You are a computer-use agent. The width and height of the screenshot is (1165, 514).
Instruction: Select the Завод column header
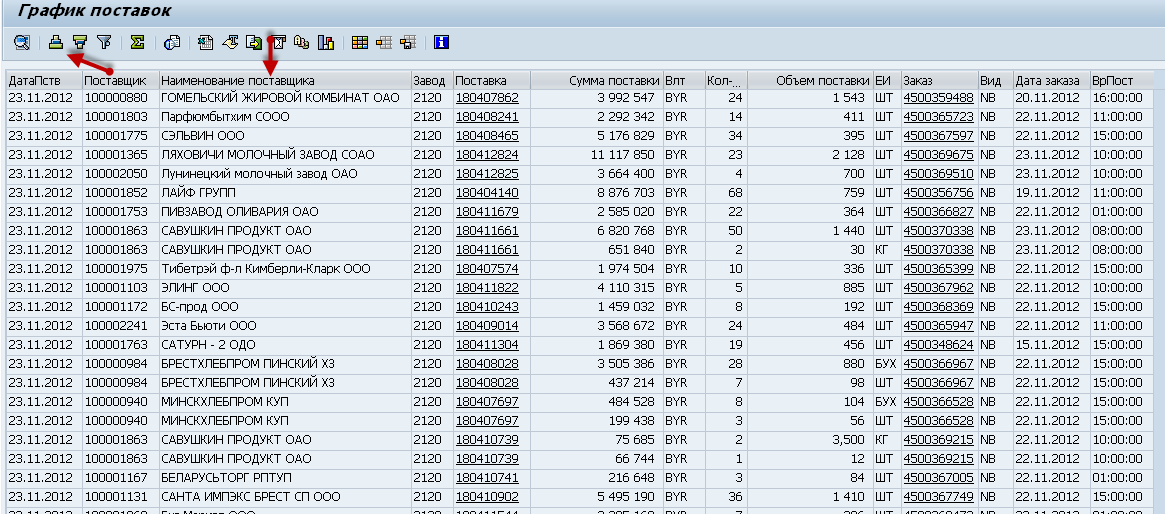(x=432, y=80)
